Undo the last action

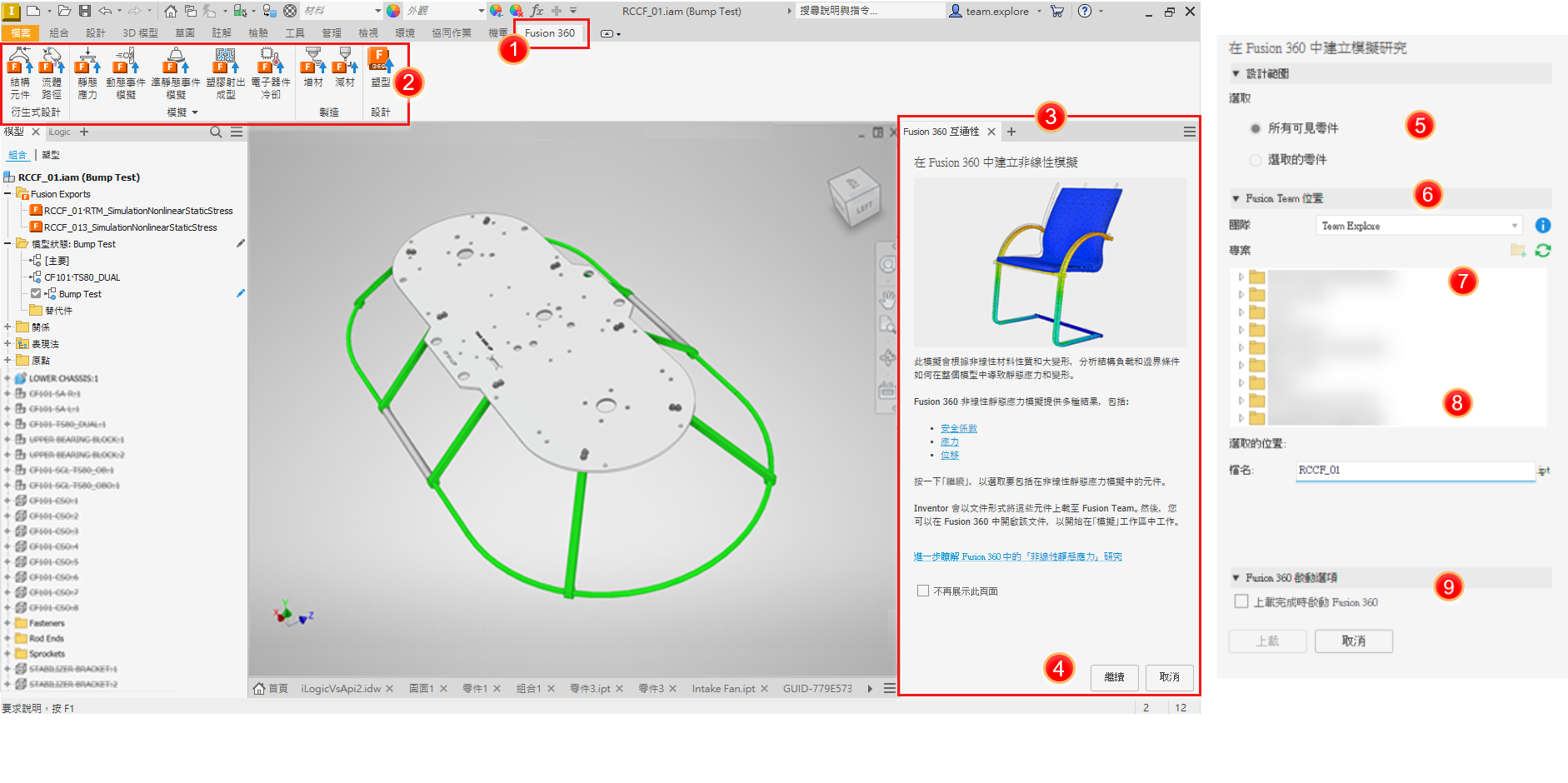pos(105,11)
